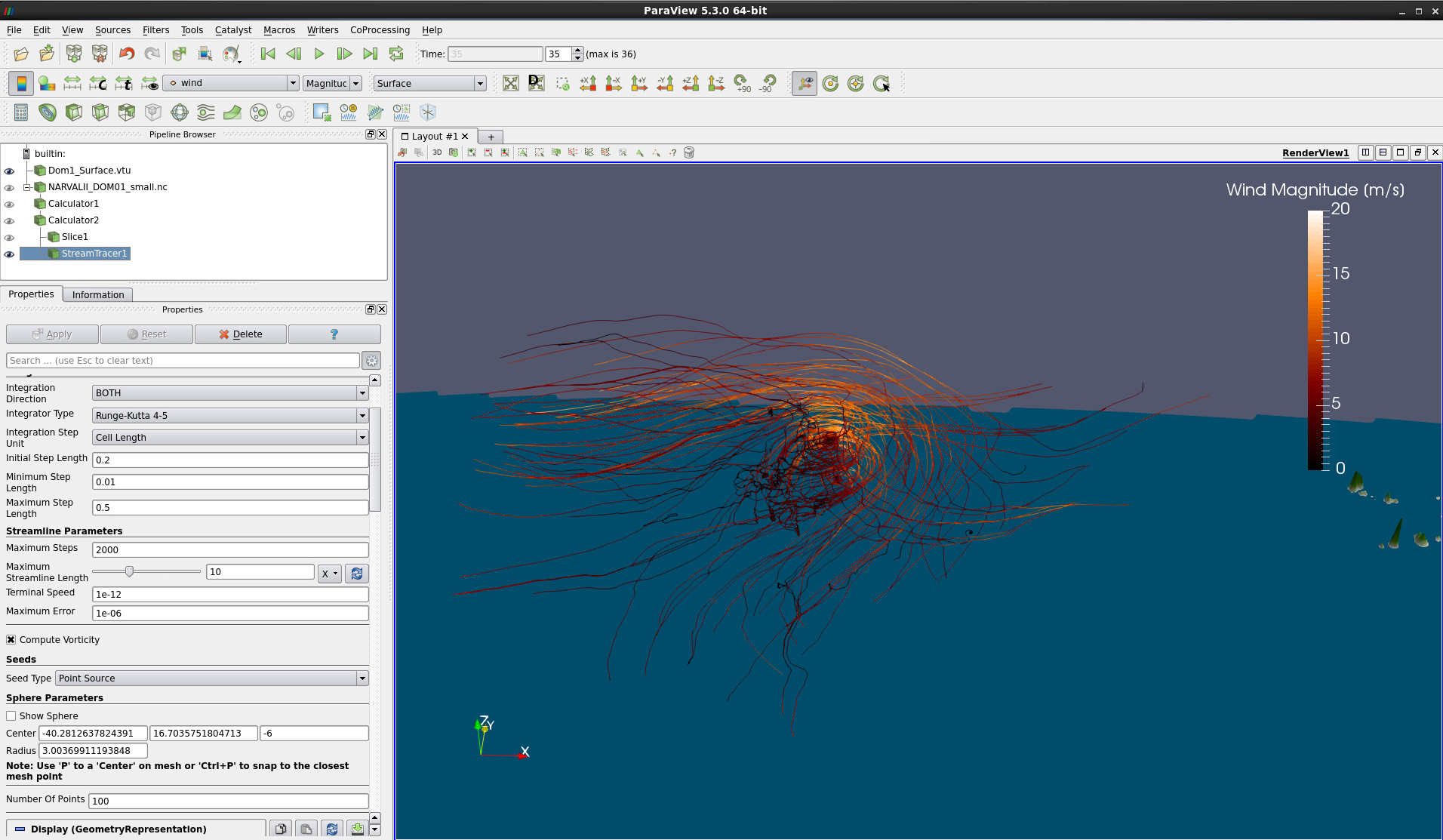Open the Filters menu
This screenshot has height=840, width=1443.
(155, 30)
